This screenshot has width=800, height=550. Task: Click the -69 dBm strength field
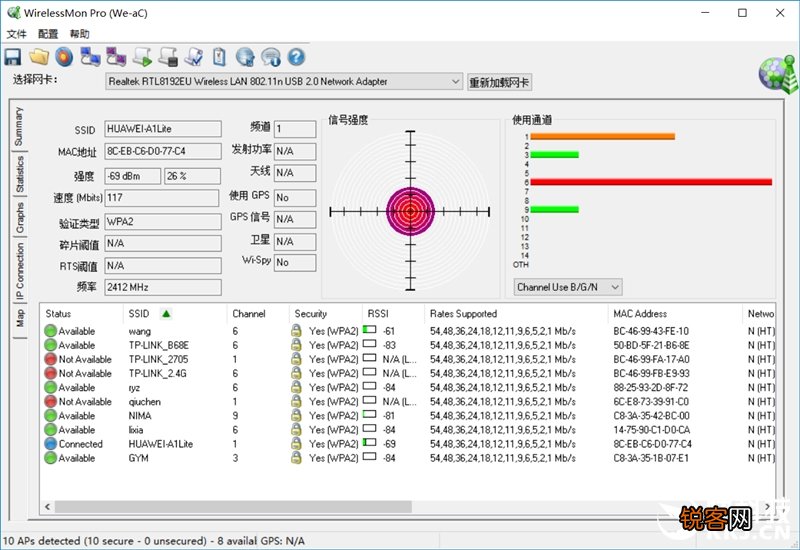(x=133, y=176)
